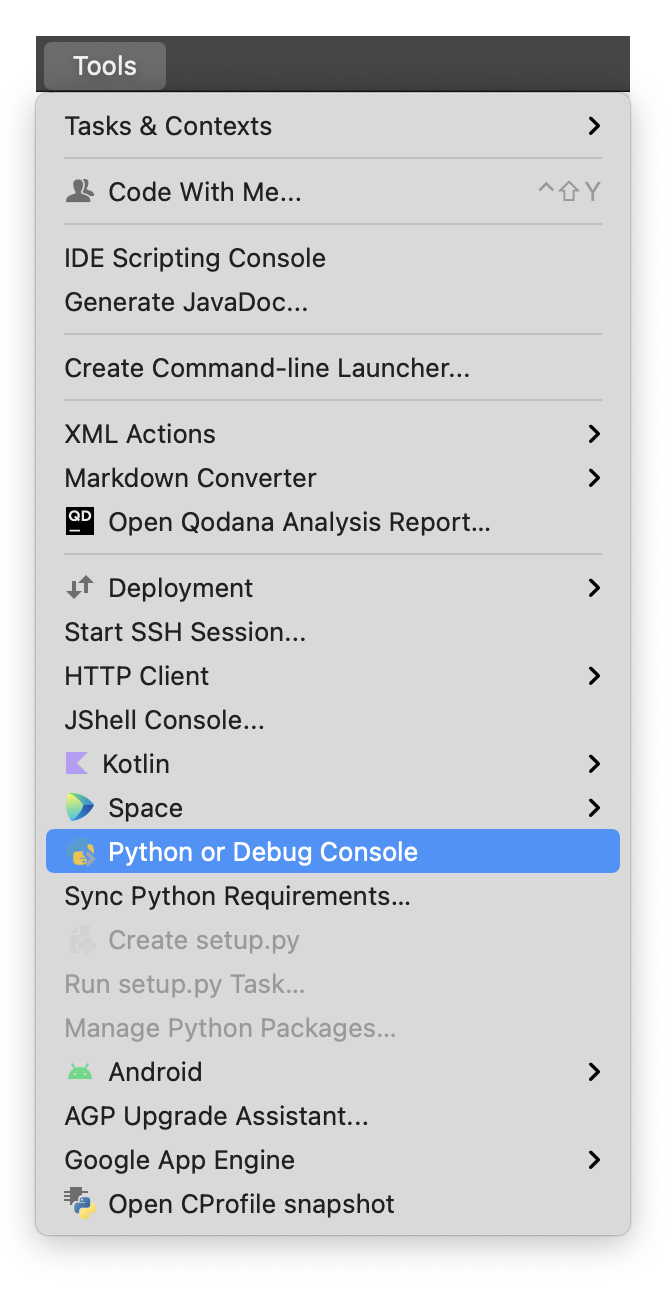668x1290 pixels.
Task: Expand the Google App Engine chevron
Action: pyautogui.click(x=594, y=1160)
